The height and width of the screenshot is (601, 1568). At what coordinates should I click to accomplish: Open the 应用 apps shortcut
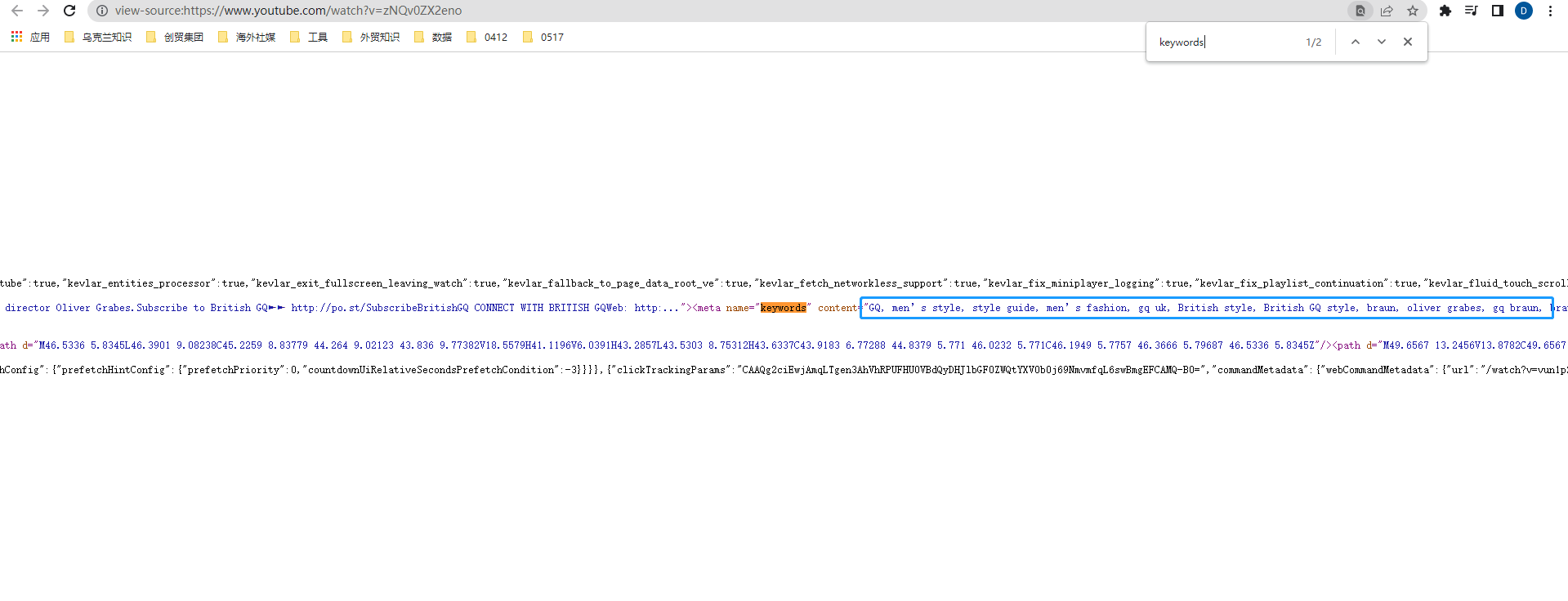click(30, 37)
